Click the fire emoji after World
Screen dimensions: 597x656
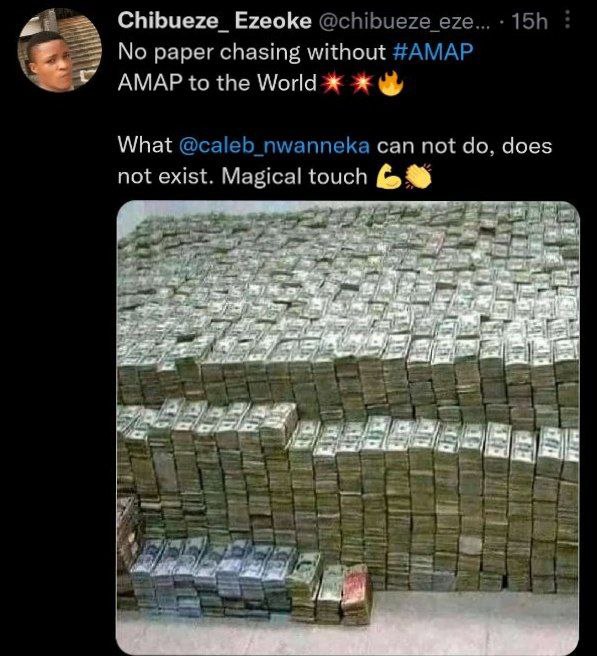391,83
